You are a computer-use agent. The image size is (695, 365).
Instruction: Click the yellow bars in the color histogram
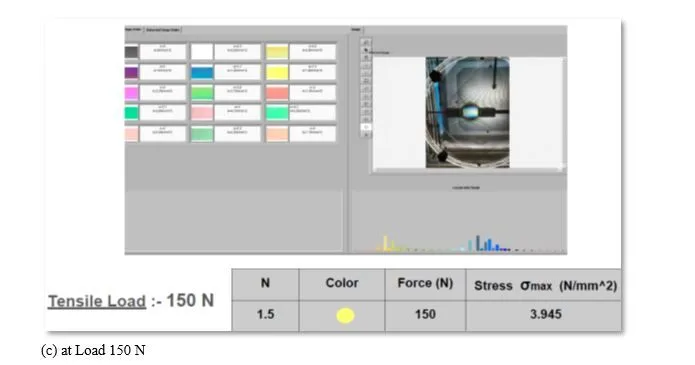[389, 243]
